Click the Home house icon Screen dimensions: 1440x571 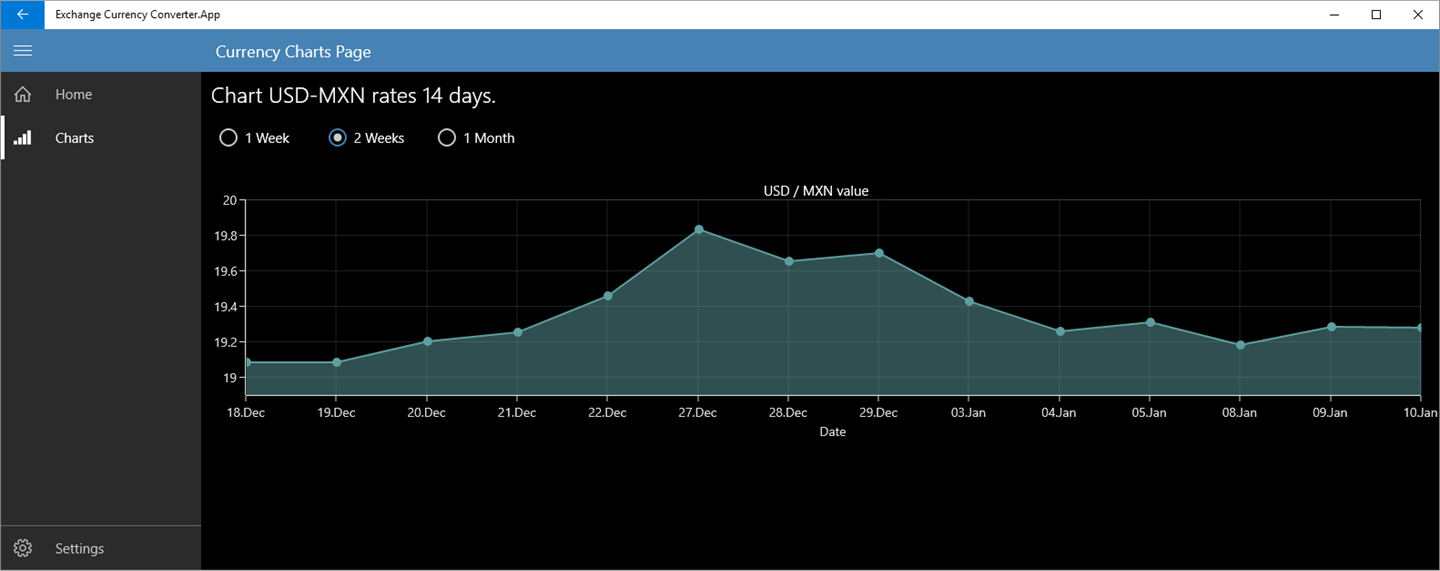(23, 95)
